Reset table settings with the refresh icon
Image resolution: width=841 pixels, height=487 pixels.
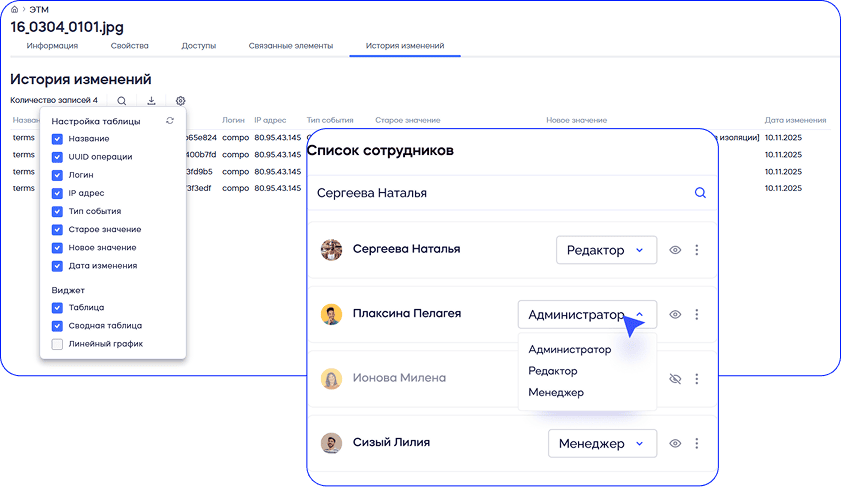(170, 121)
